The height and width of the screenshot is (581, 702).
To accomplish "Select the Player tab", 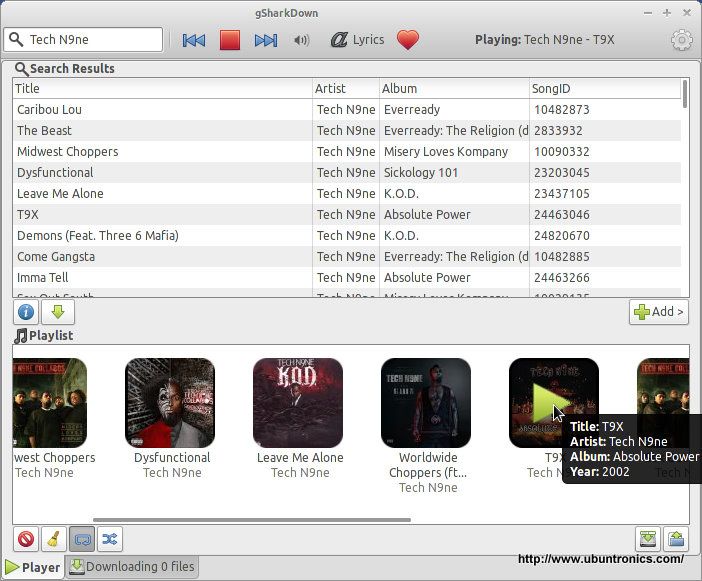I will [x=33, y=567].
